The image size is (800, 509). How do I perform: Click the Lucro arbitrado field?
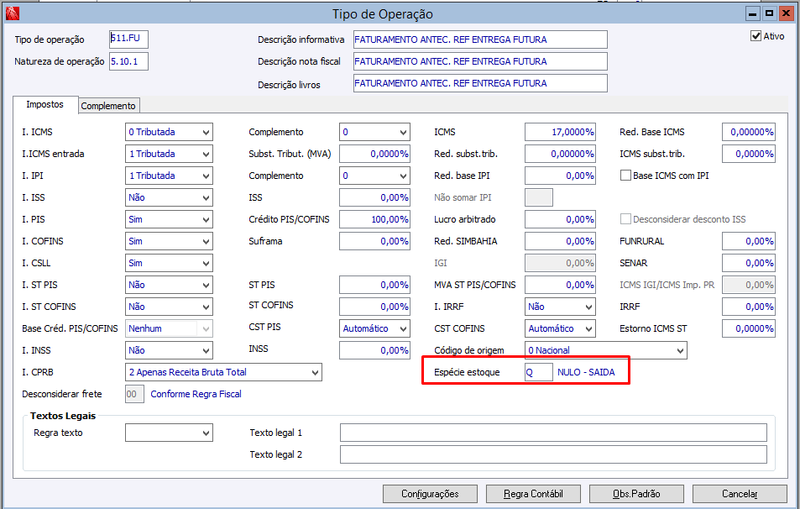click(560, 220)
